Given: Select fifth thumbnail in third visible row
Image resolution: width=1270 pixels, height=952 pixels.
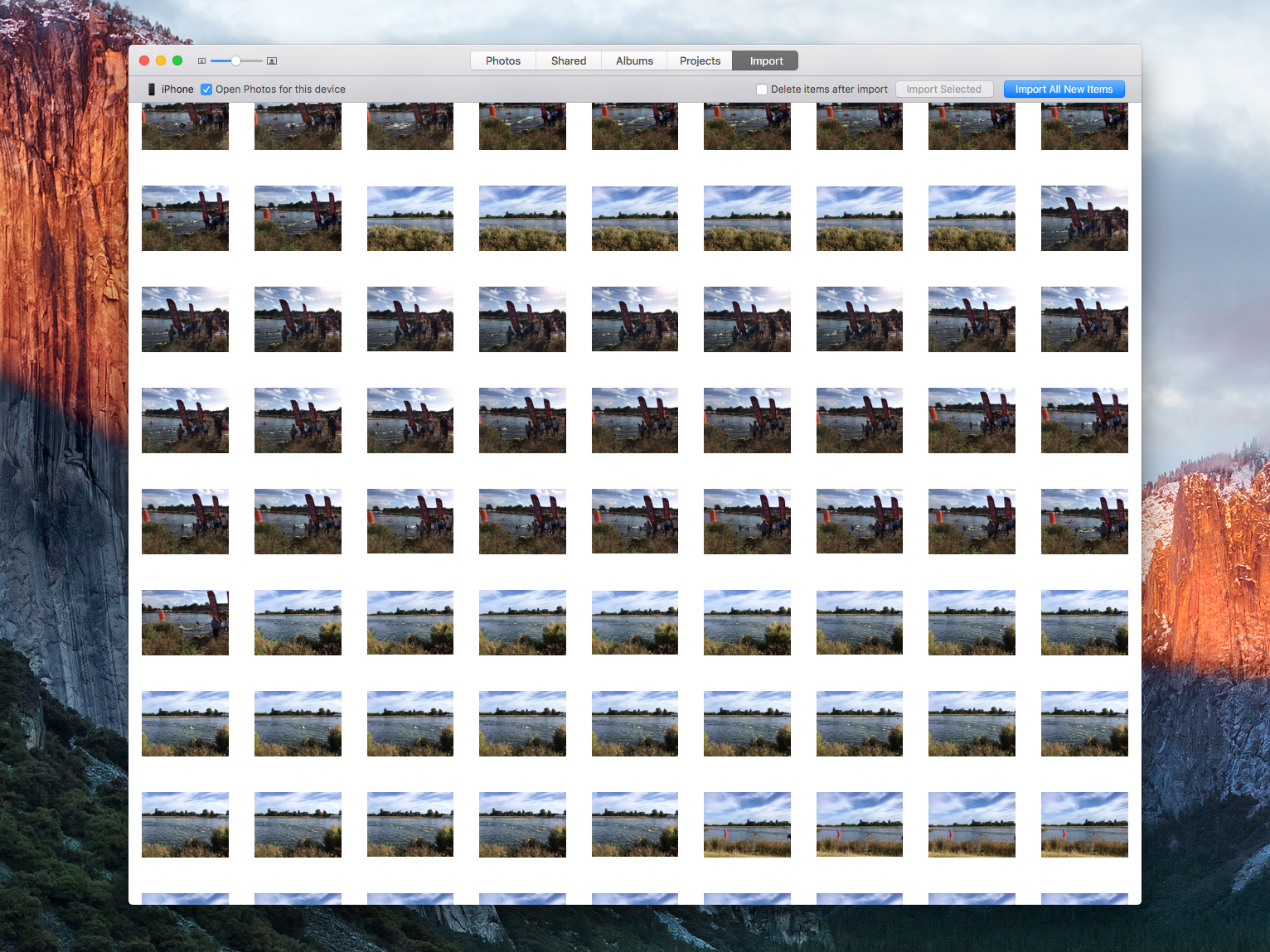Looking at the screenshot, I should pos(635,320).
